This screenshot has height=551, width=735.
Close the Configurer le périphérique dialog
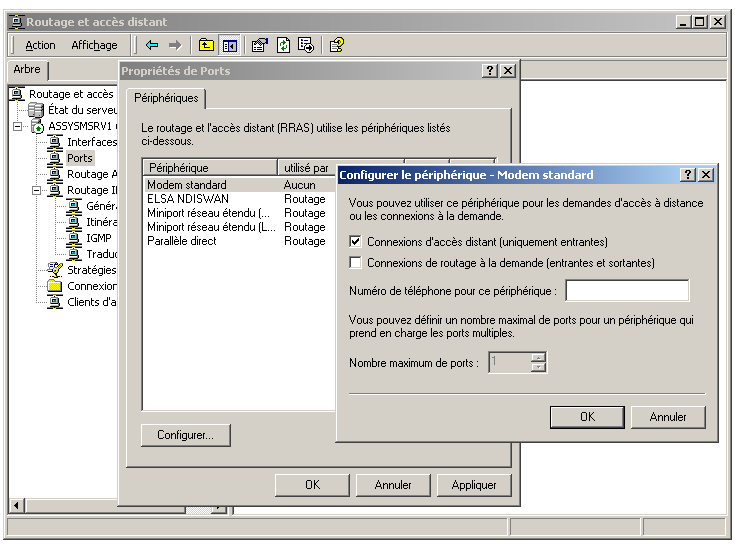click(x=705, y=175)
